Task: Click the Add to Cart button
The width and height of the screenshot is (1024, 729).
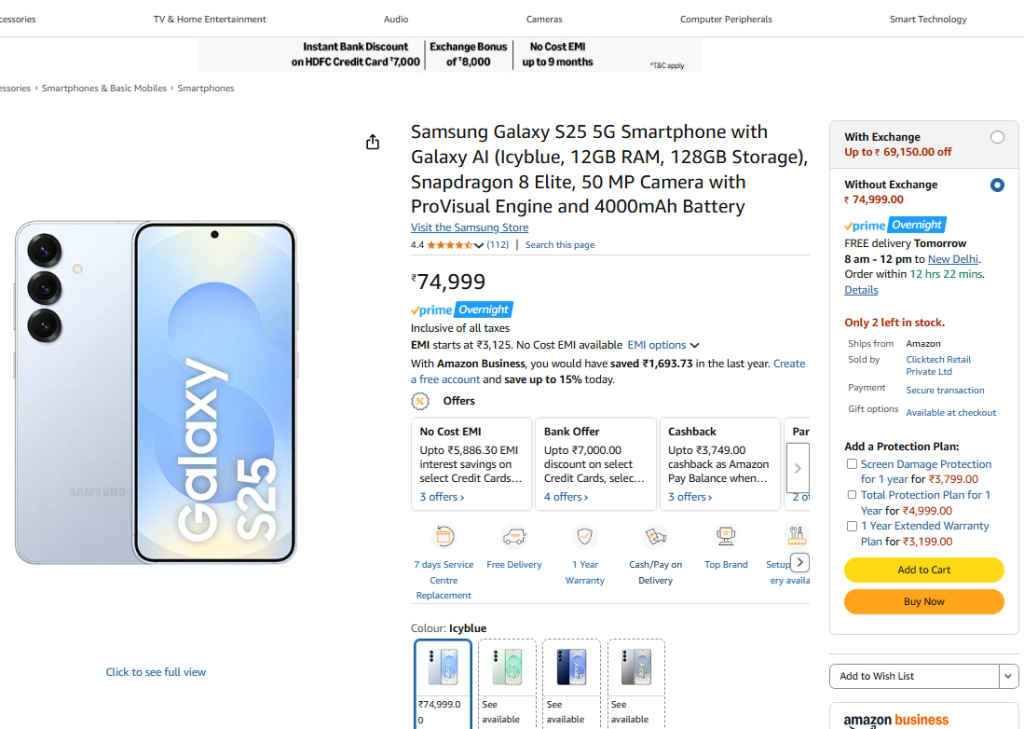Action: coord(923,570)
